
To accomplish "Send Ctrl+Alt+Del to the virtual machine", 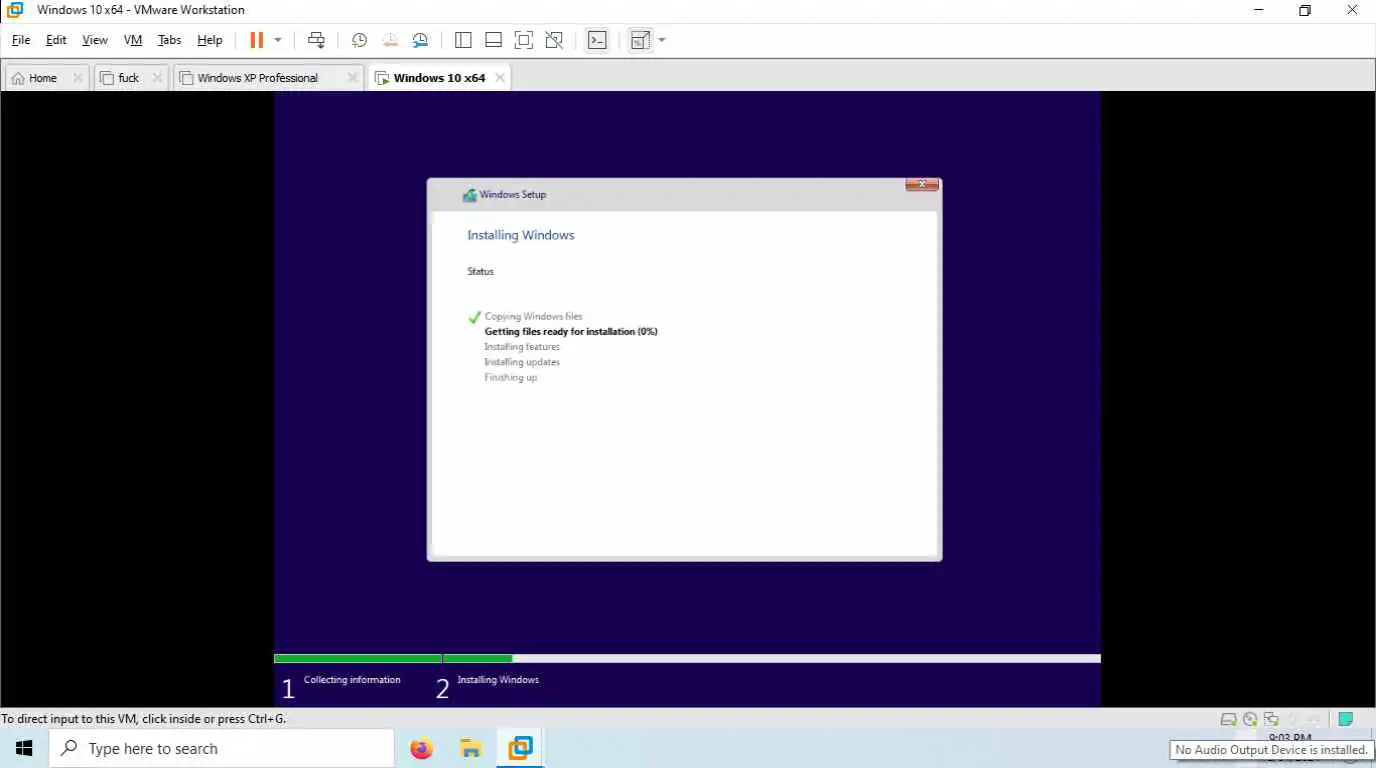I will [x=316, y=40].
